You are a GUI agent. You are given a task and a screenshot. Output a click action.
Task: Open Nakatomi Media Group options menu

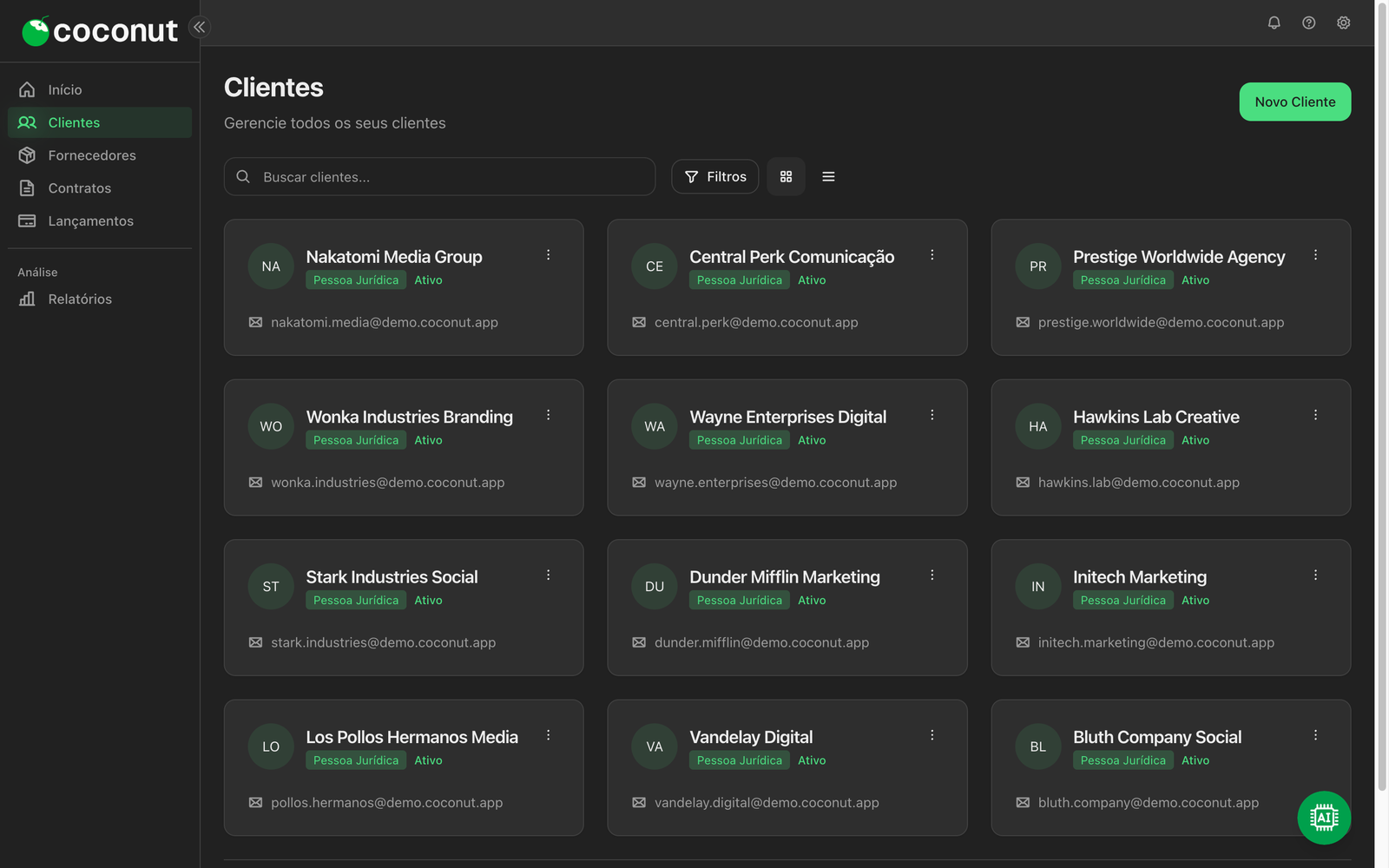(x=548, y=255)
